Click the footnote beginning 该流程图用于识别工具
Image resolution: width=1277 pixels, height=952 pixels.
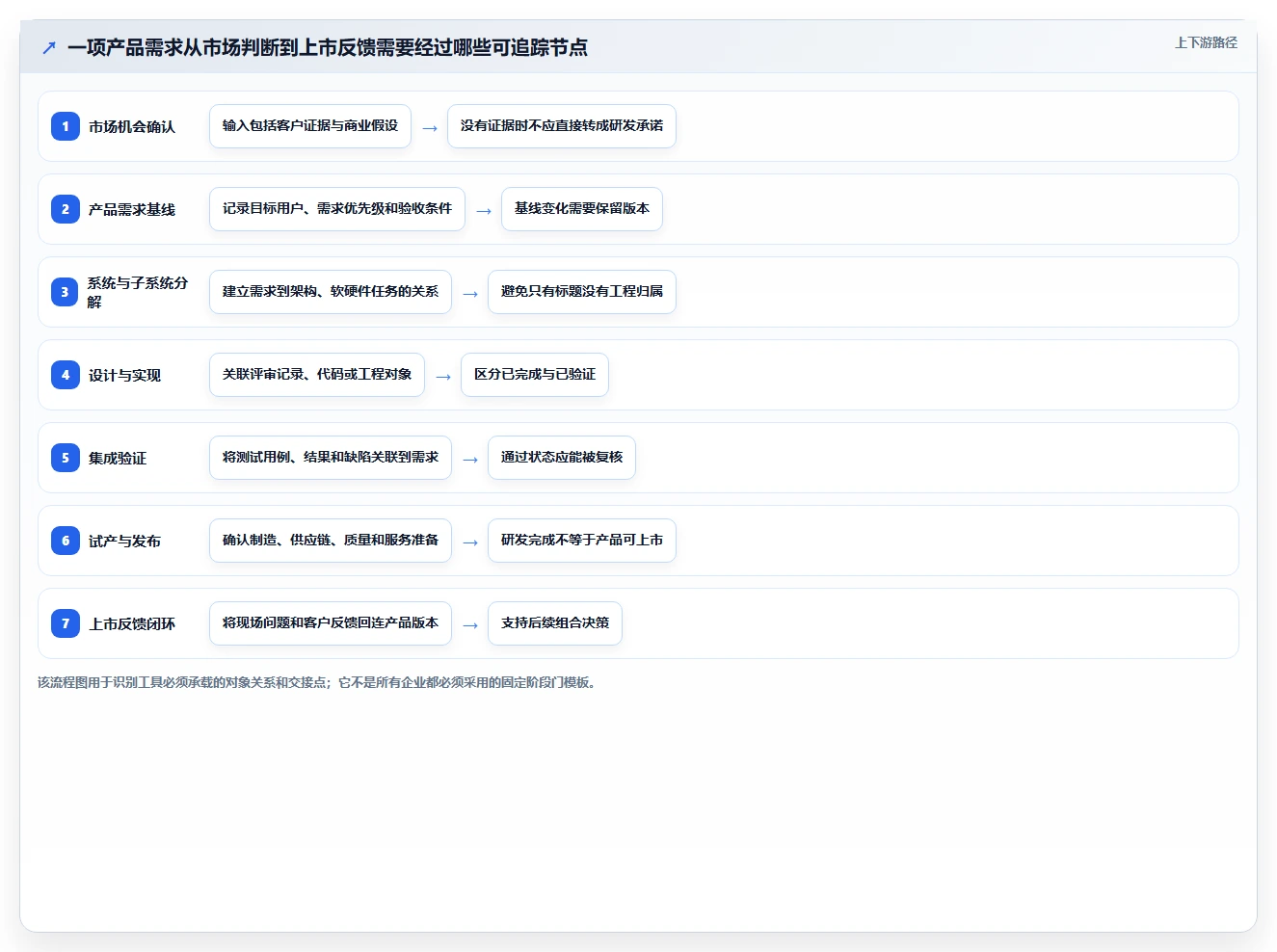pyautogui.click(x=319, y=682)
